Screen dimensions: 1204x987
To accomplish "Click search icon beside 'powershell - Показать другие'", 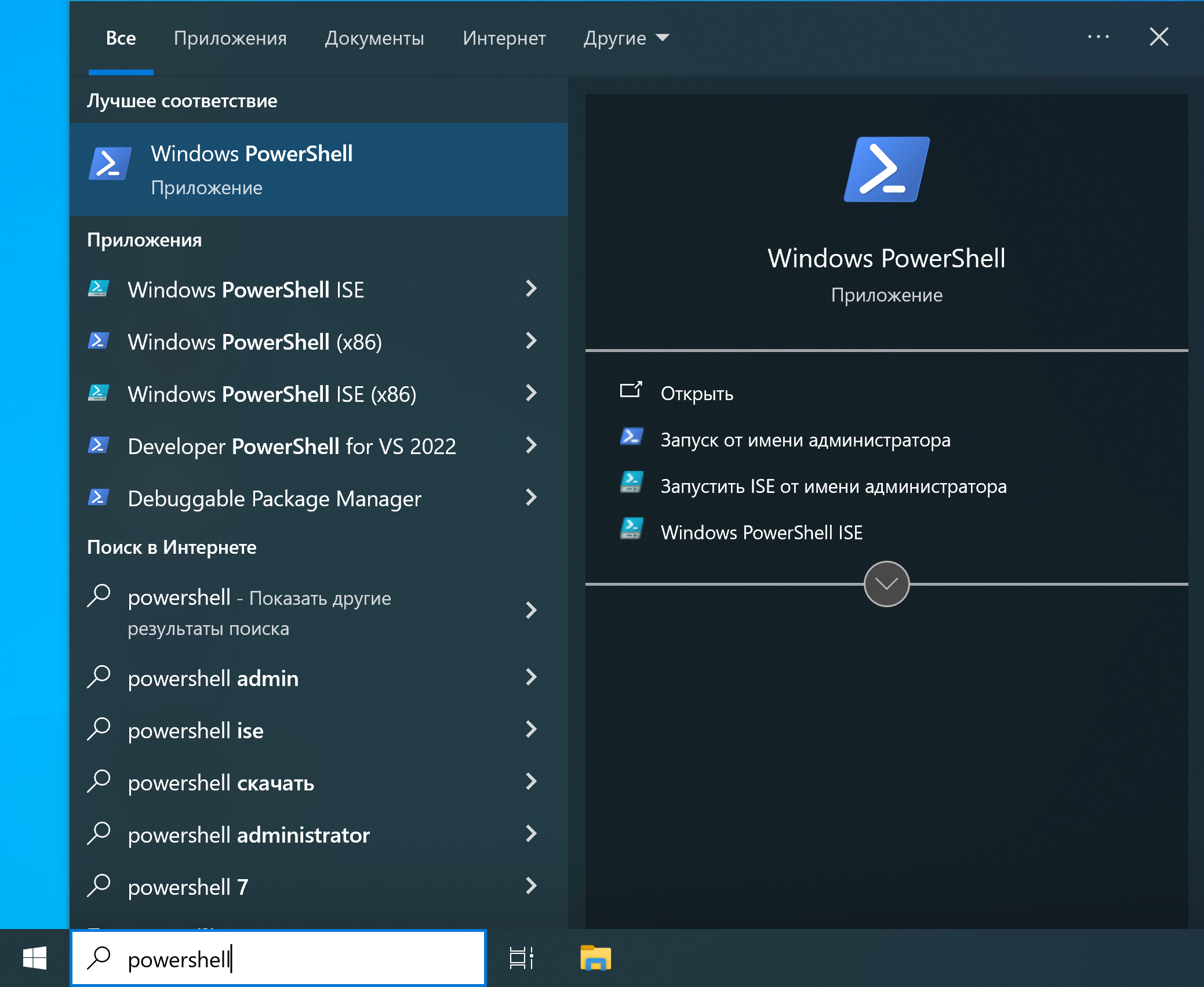I will pyautogui.click(x=99, y=596).
